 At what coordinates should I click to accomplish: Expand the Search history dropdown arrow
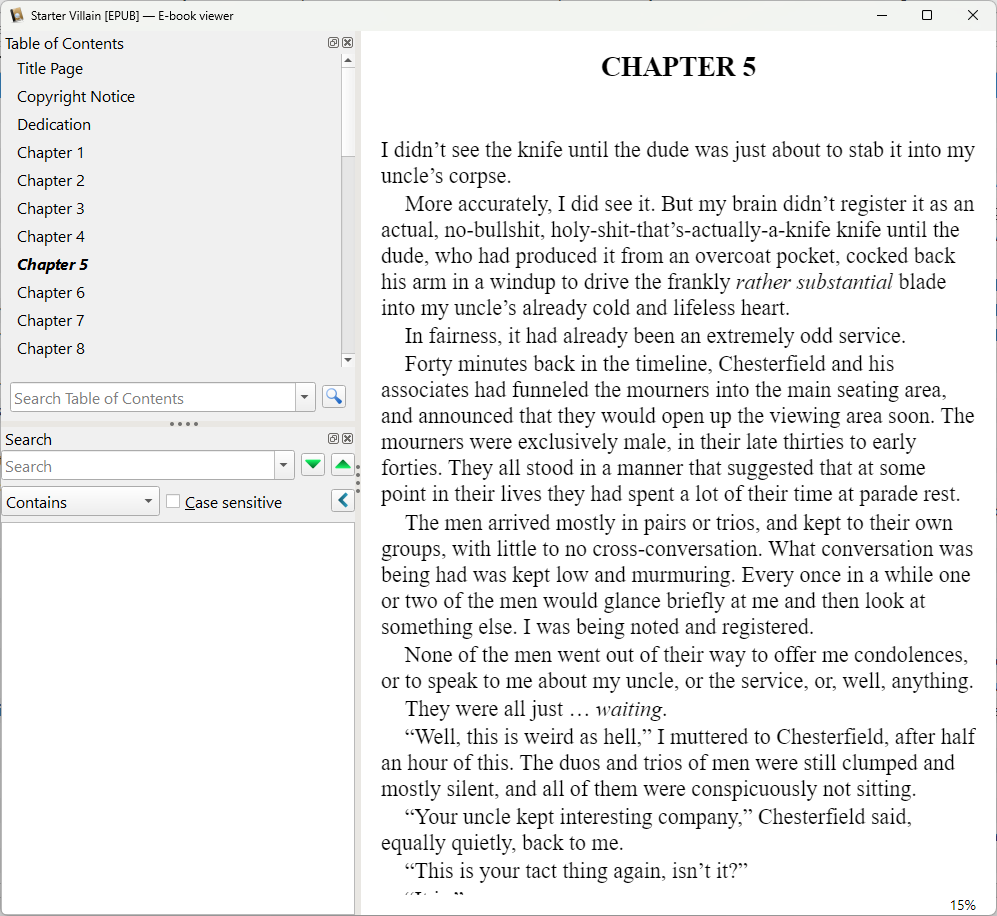(284, 465)
